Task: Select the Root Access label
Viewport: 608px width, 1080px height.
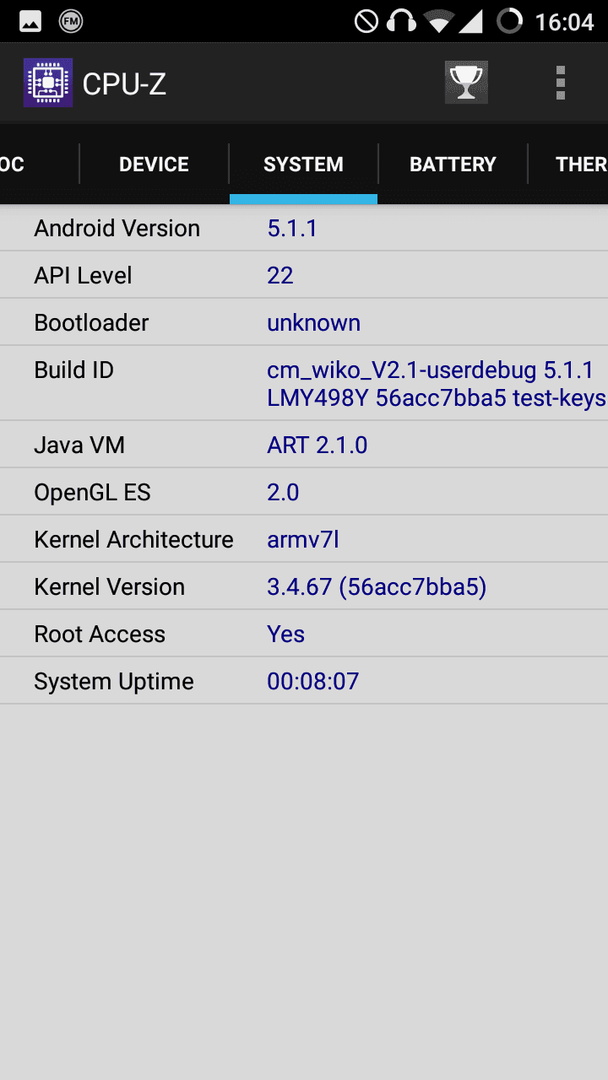Action: (100, 634)
